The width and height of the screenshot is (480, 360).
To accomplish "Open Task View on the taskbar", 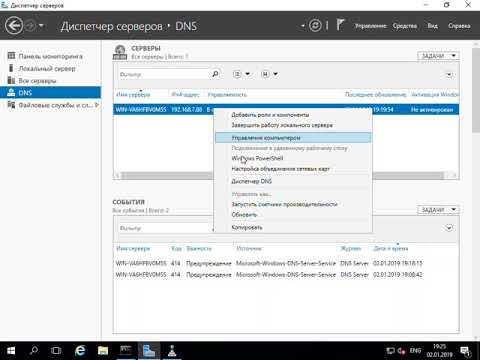I will pos(56,351).
